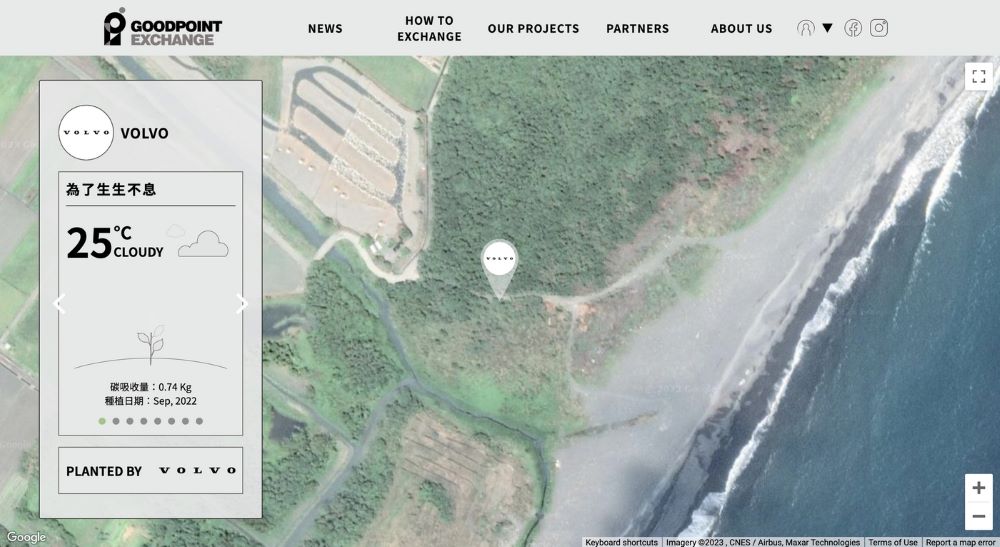This screenshot has width=1000, height=547.
Task: Select the first green carousel dot
Action: tap(102, 421)
